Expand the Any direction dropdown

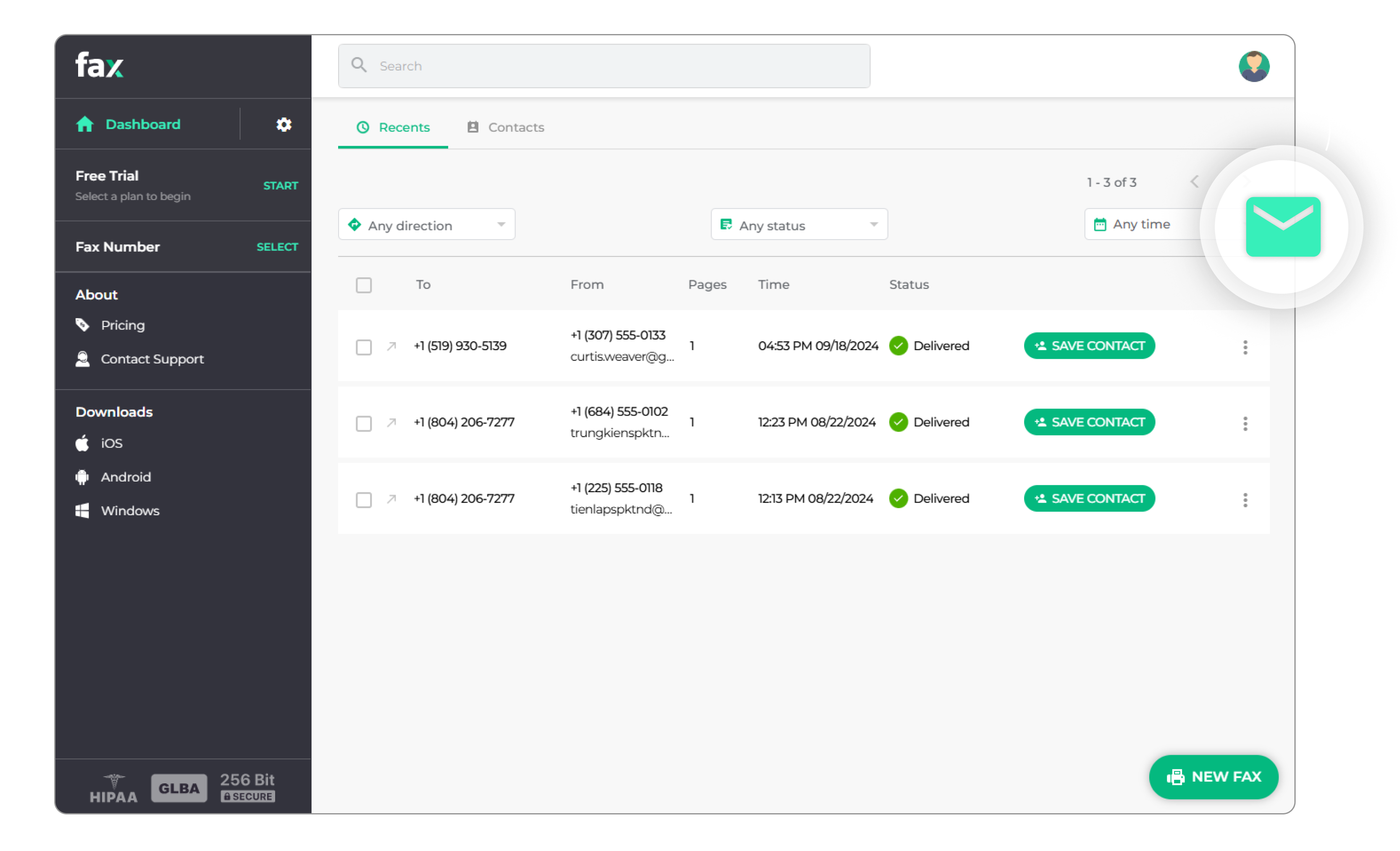click(x=426, y=224)
